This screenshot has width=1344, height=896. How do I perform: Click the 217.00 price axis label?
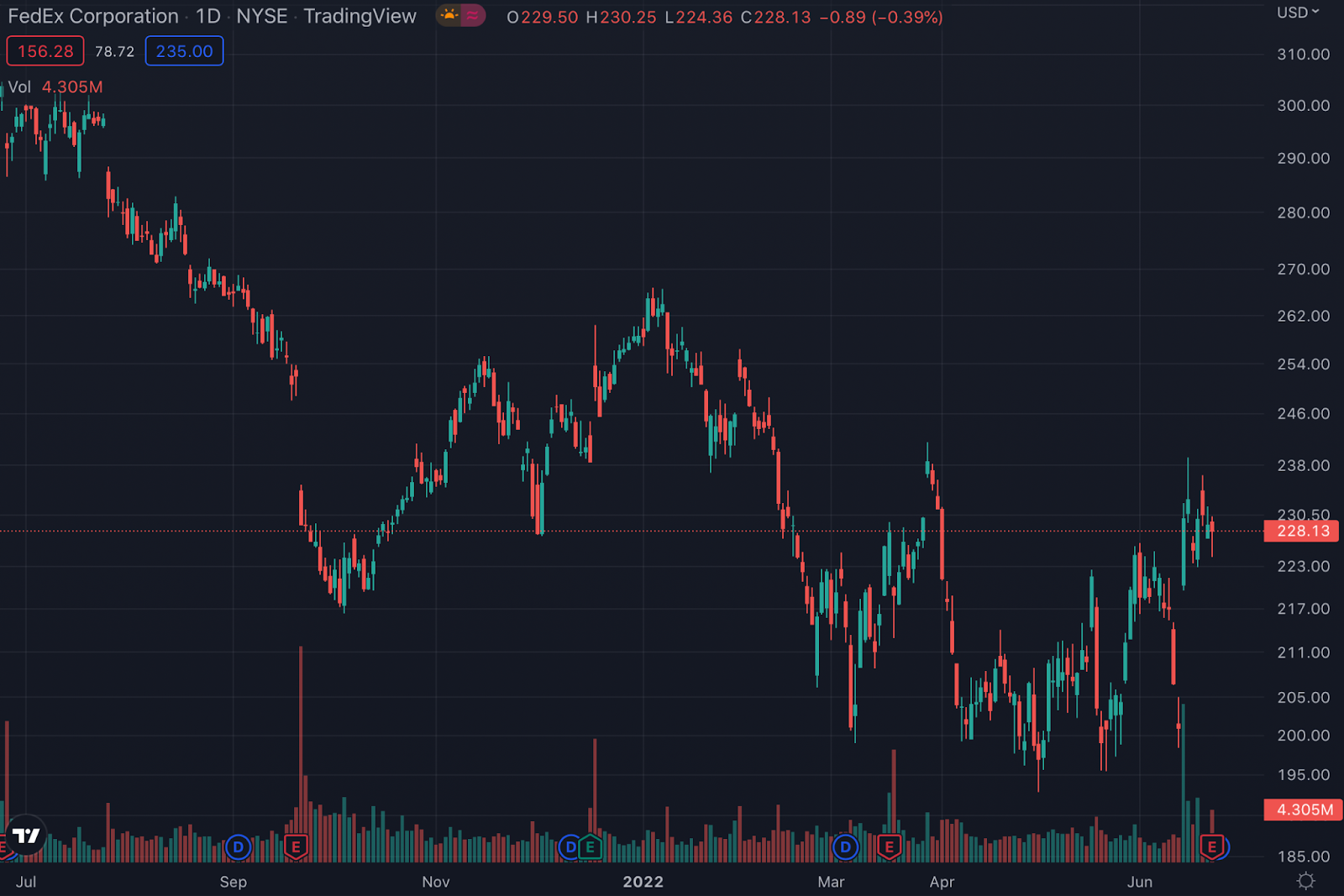pos(1304,610)
